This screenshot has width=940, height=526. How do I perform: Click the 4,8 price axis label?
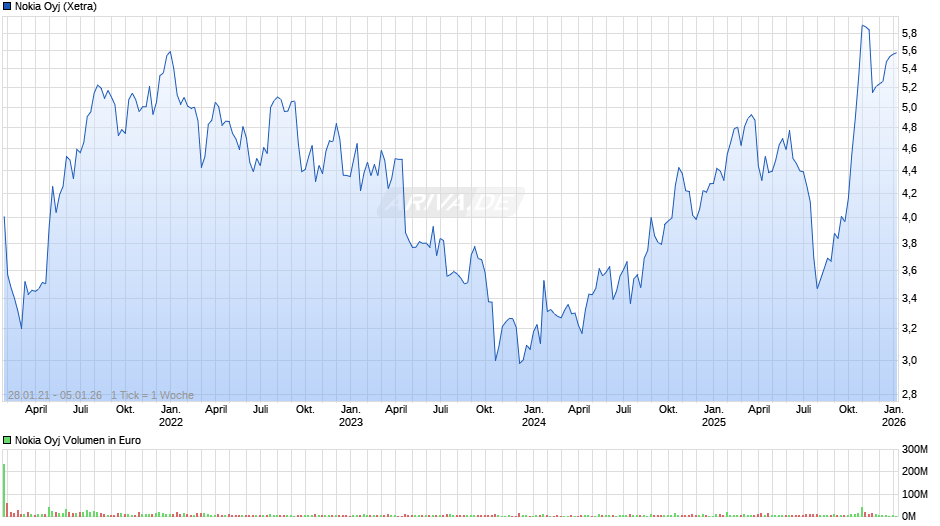click(x=909, y=127)
